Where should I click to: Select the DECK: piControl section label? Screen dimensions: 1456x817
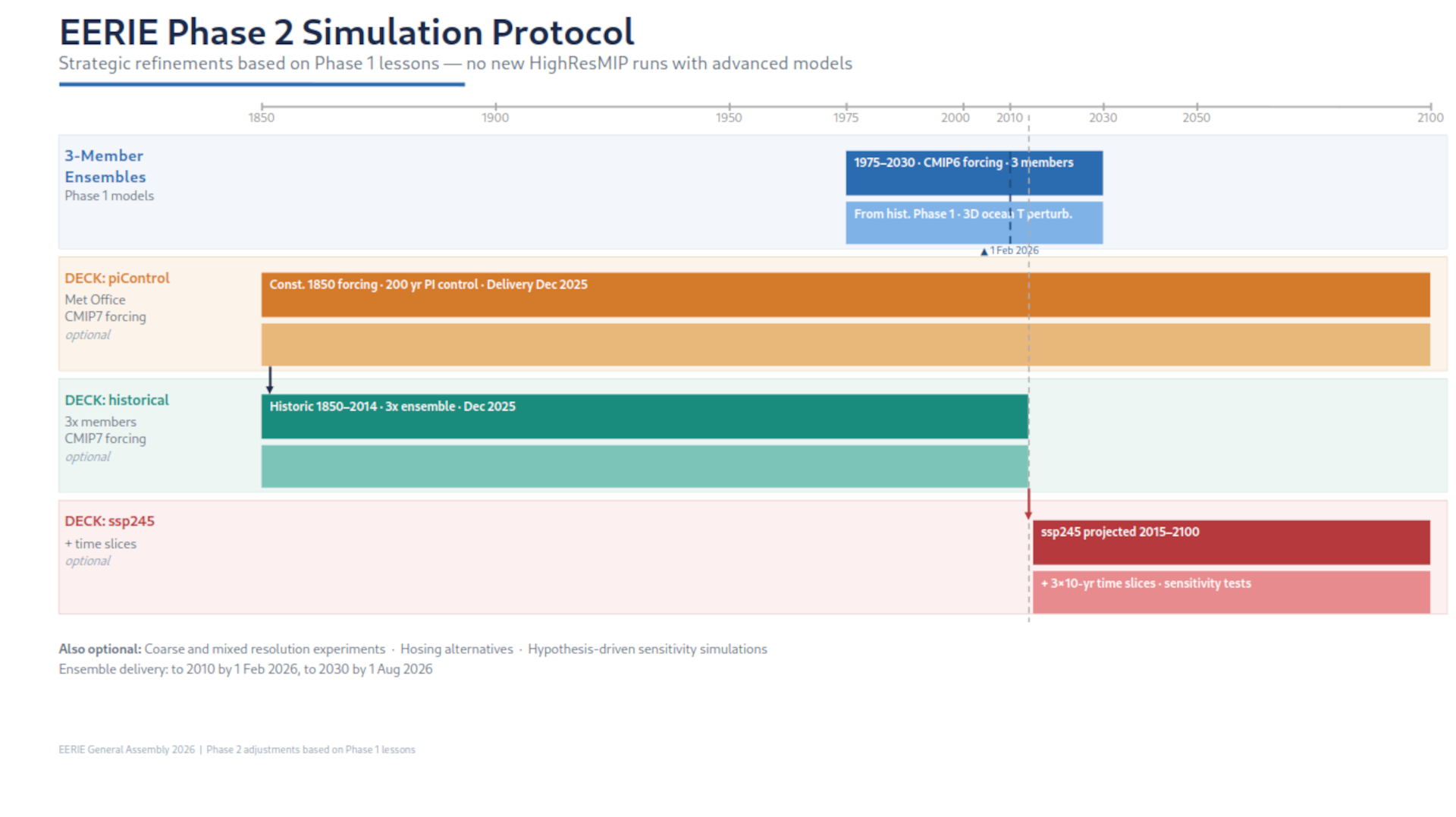pos(117,278)
